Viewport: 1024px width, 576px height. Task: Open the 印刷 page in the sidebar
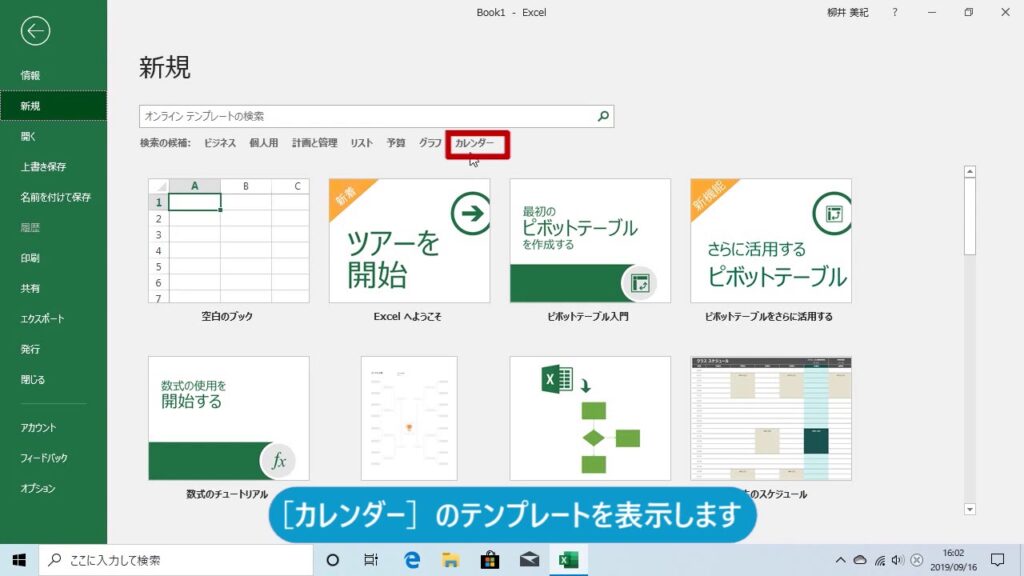pos(31,258)
